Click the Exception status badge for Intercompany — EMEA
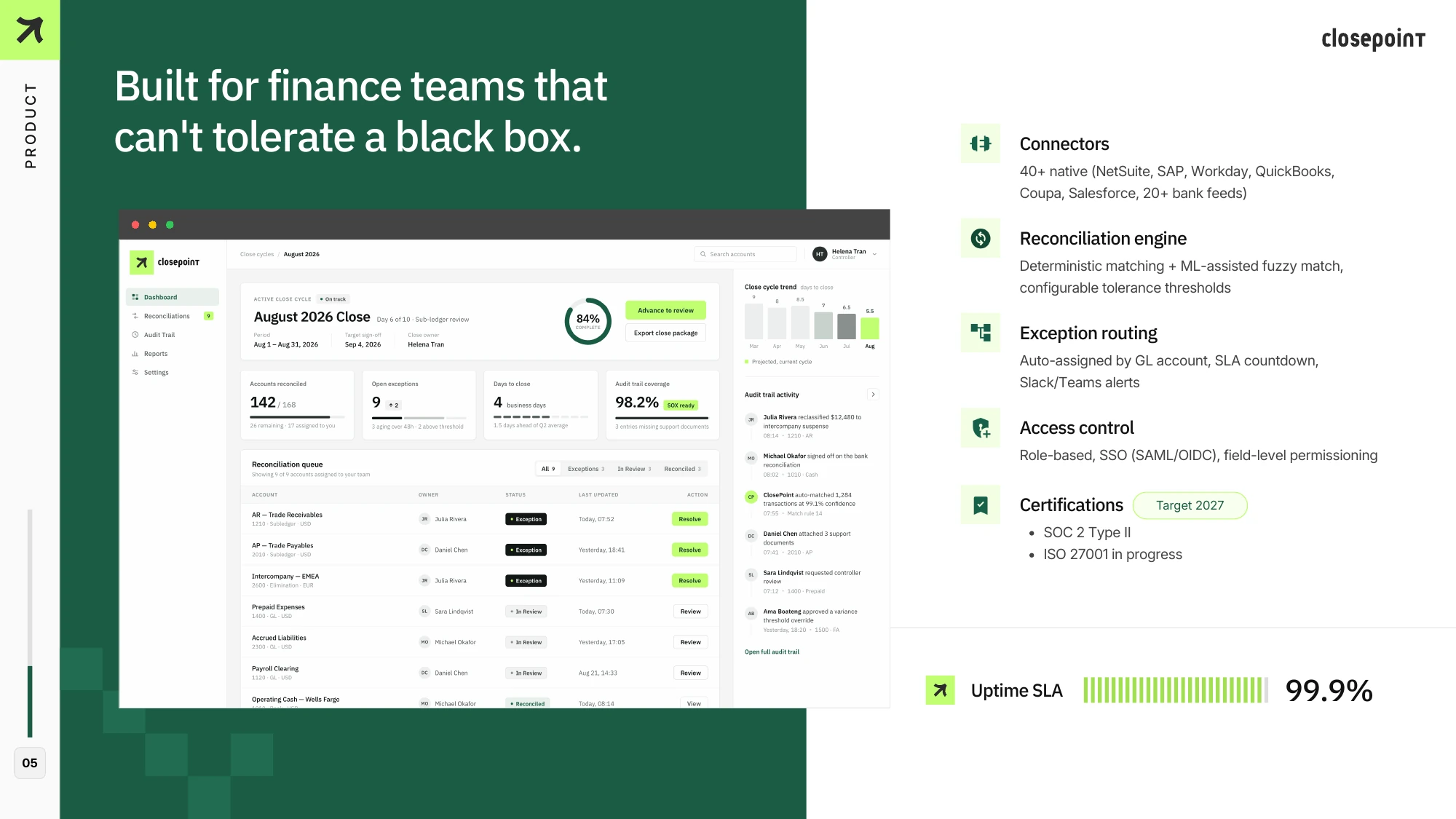 click(x=526, y=581)
